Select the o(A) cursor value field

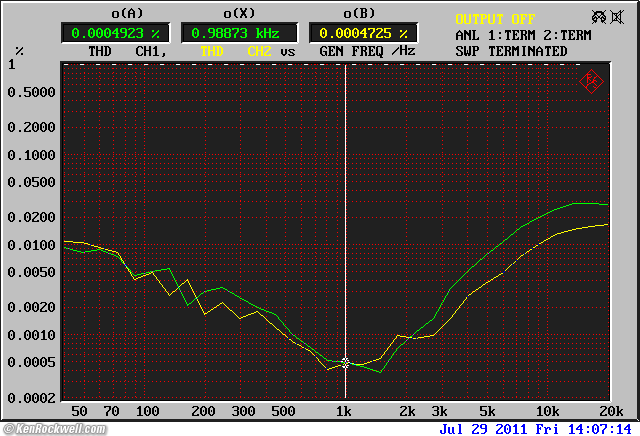[115, 32]
